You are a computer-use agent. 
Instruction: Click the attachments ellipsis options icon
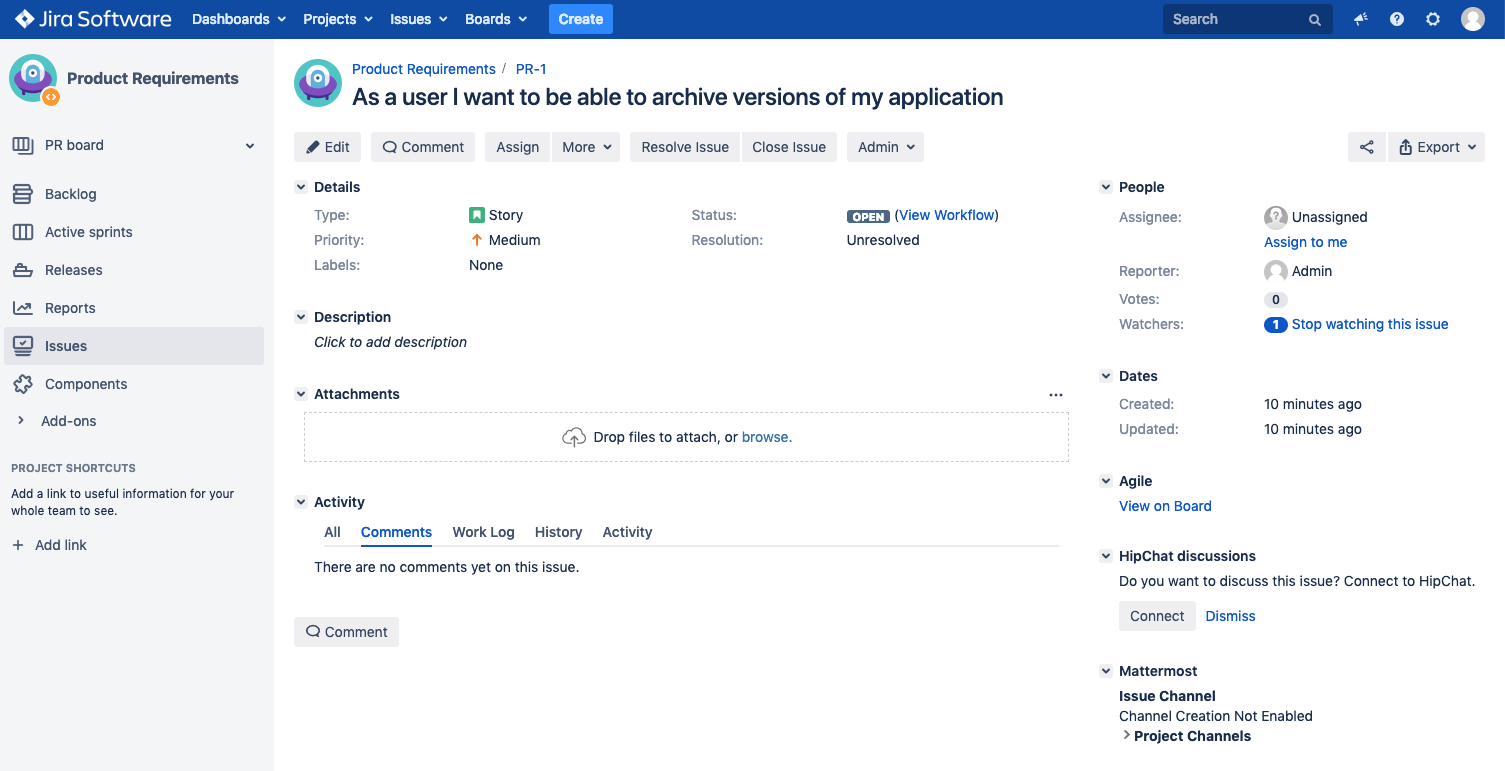(1055, 395)
